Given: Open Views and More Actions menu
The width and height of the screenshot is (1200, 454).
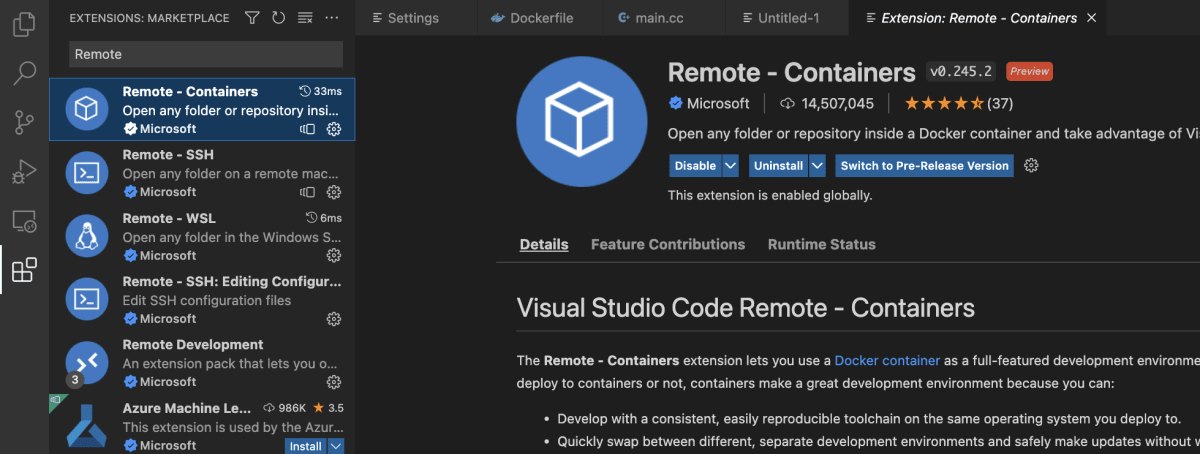Looking at the screenshot, I should coord(332,18).
